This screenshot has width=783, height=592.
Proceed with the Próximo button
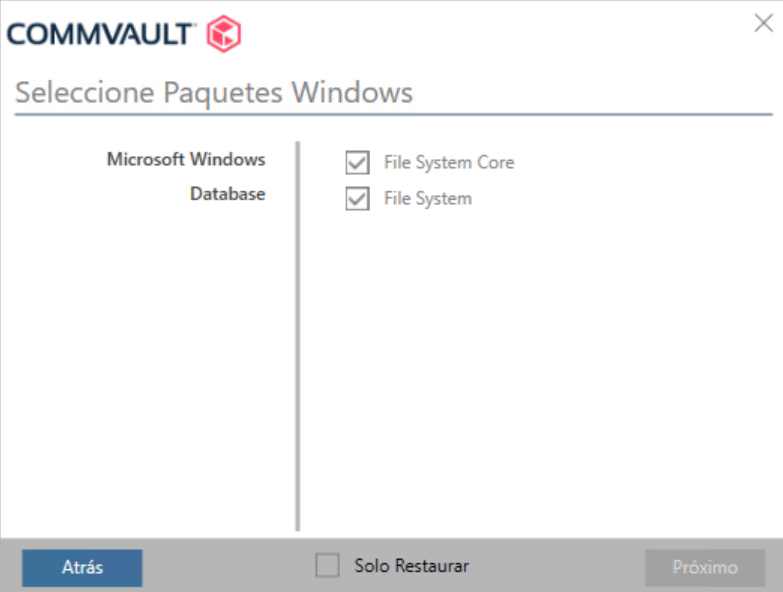pyautogui.click(x=705, y=567)
